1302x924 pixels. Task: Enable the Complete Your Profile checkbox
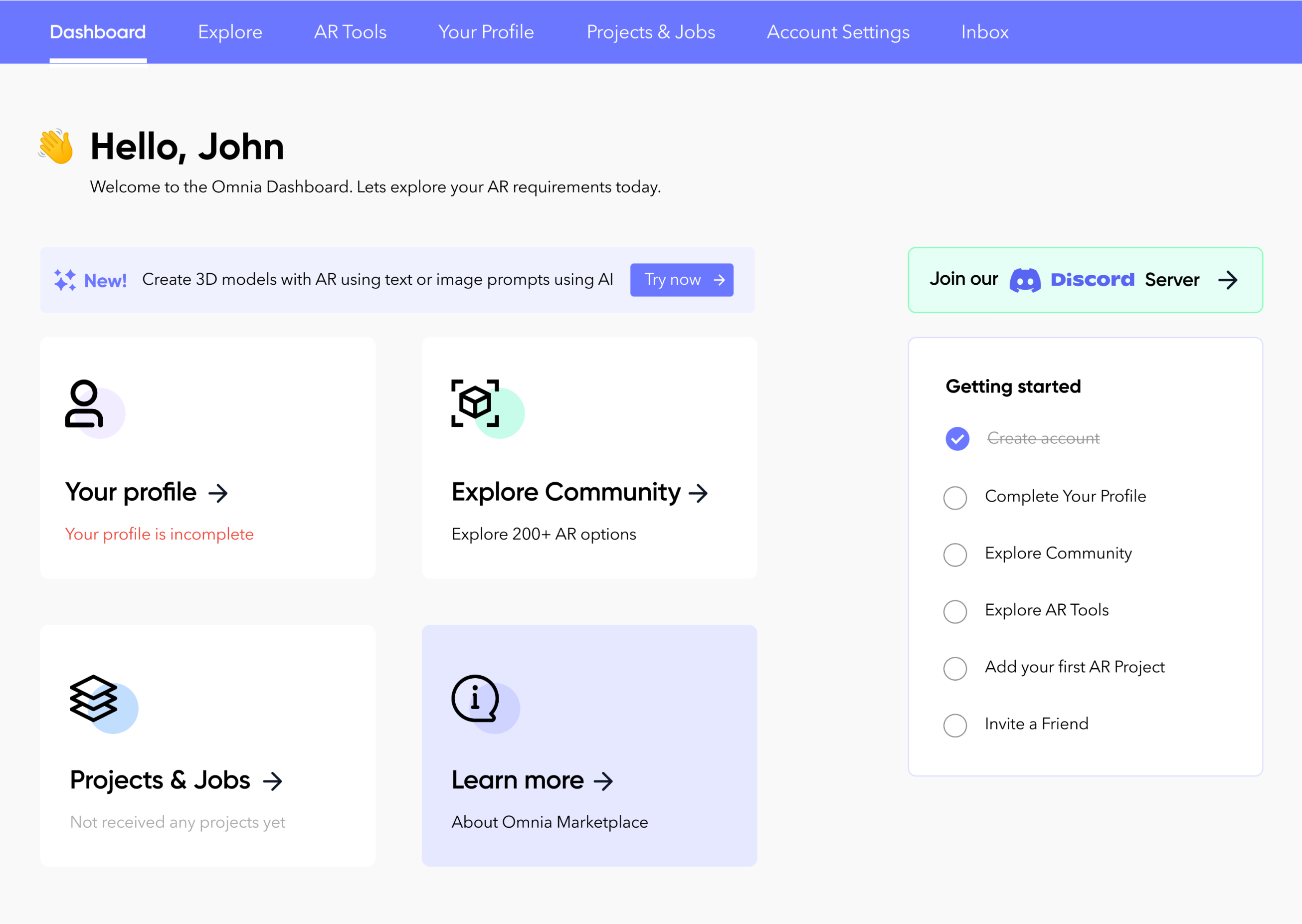point(955,496)
